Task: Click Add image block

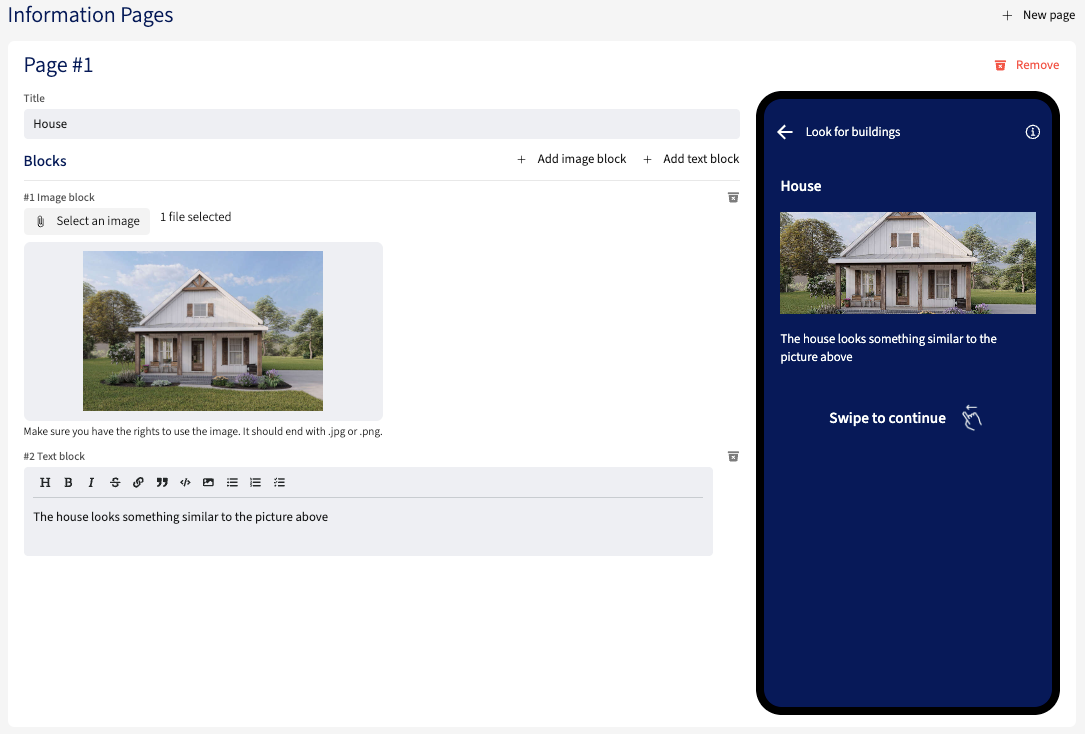Action: coord(572,159)
